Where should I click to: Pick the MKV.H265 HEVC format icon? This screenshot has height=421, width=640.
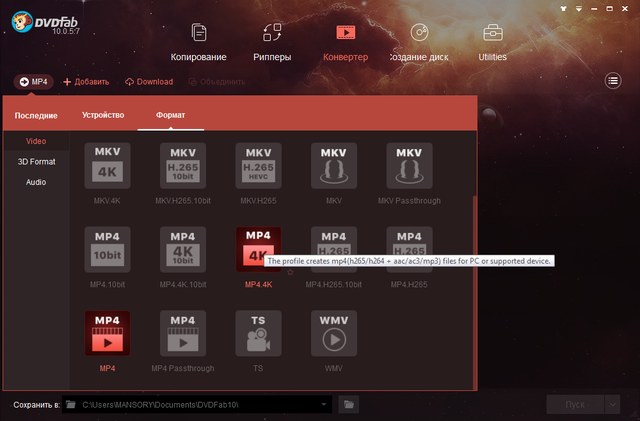pos(258,166)
